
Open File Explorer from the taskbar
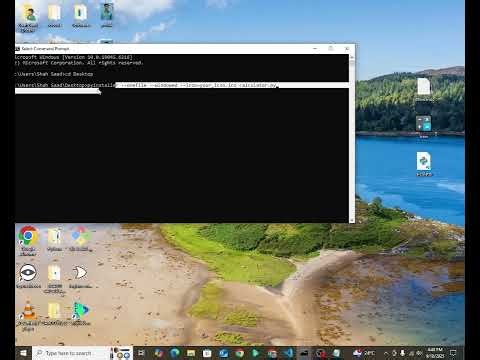point(191,353)
